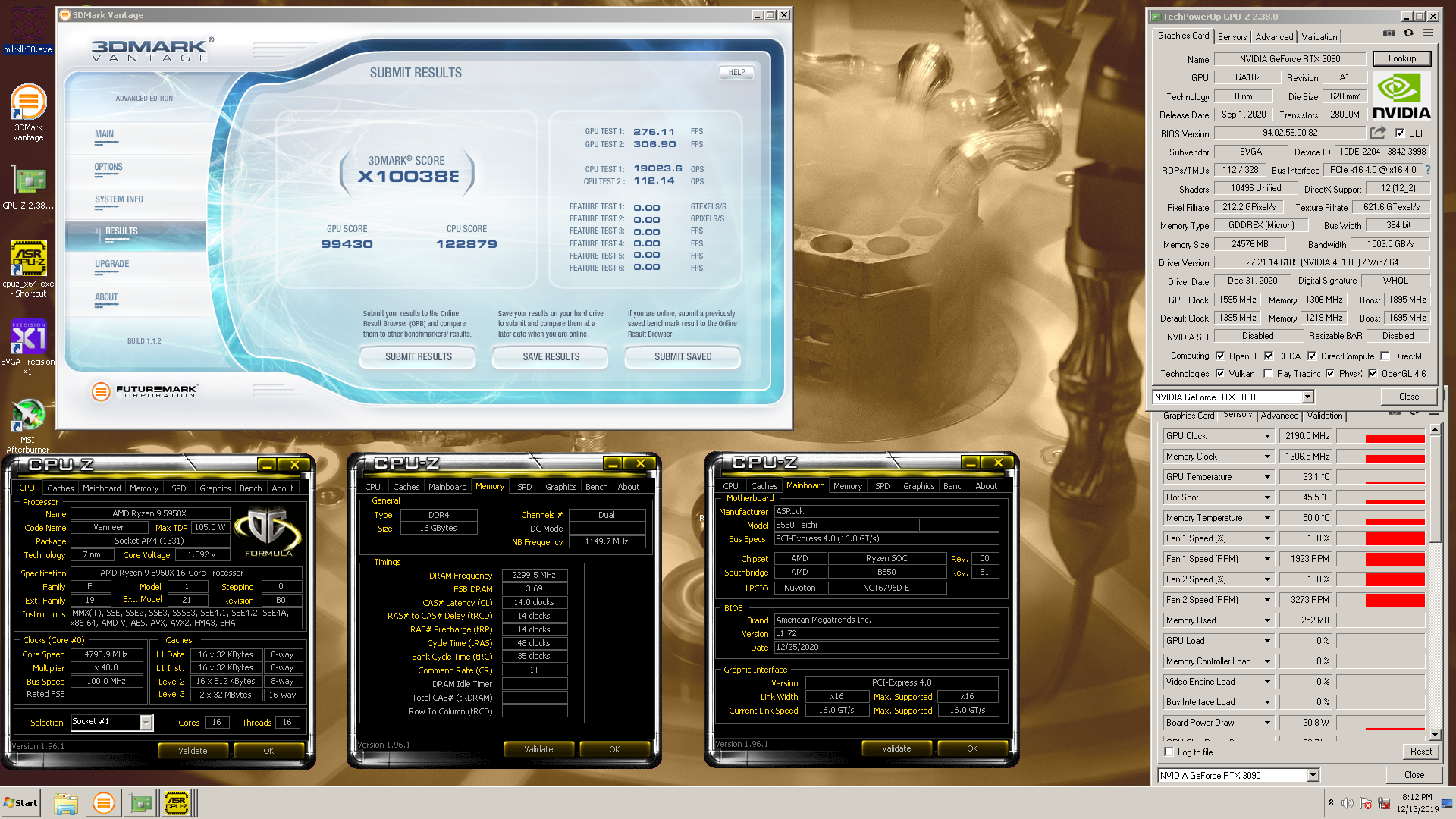Viewport: 1456px width, 819px height.
Task: Toggle the UEFI checkbox
Action: pos(1400,133)
